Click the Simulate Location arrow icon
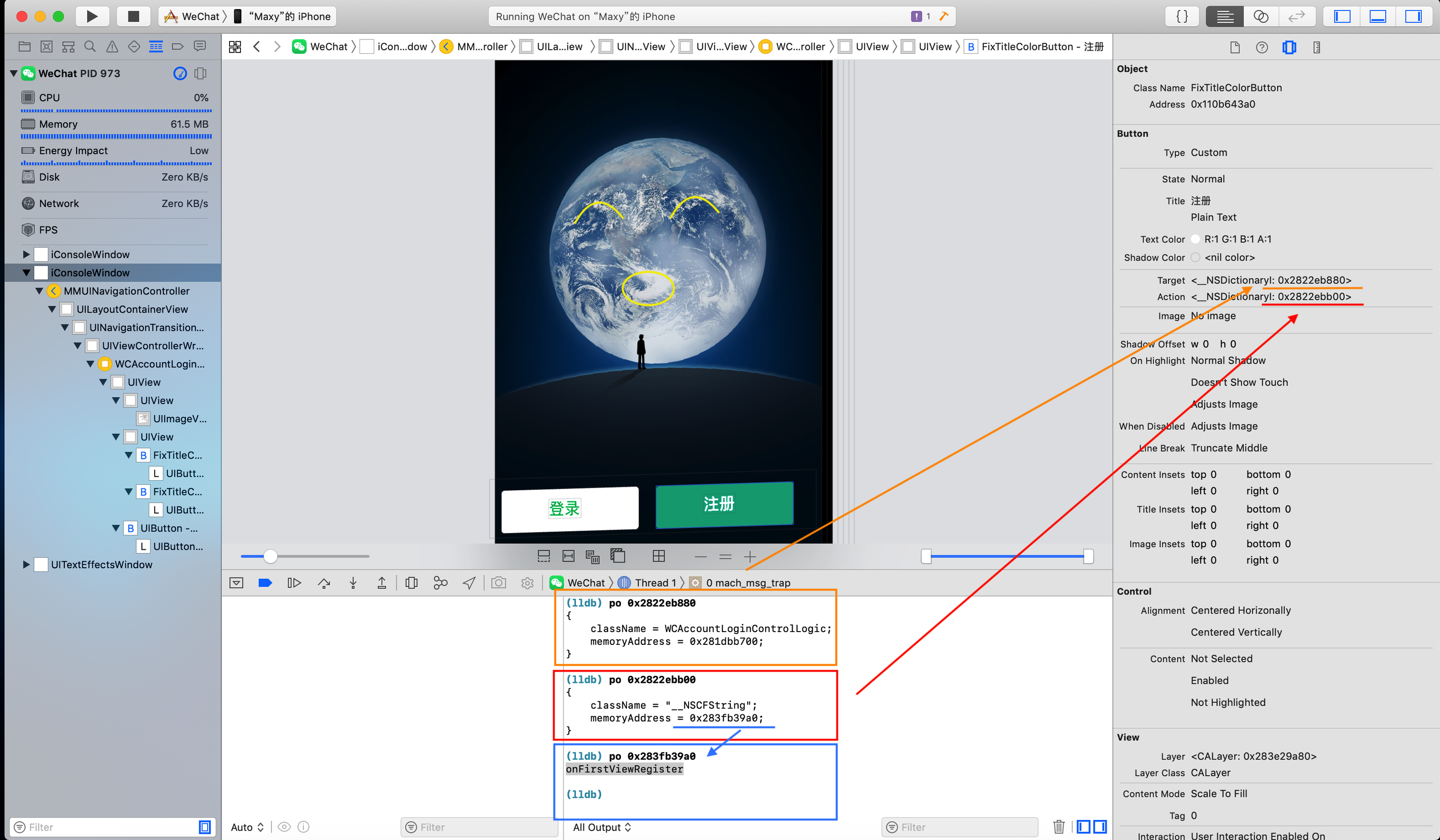 point(469,583)
